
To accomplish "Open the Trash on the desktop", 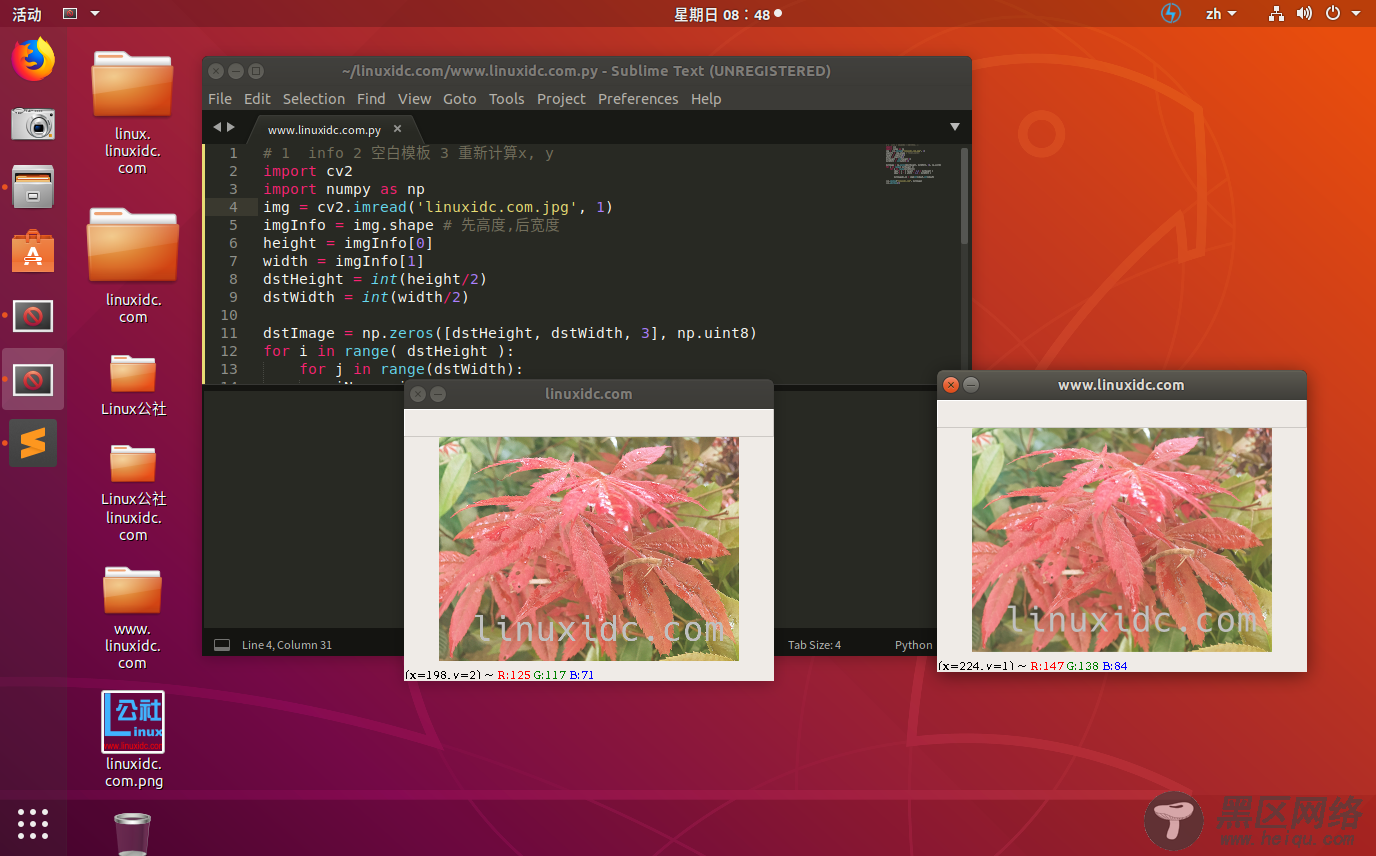I will coord(132,833).
